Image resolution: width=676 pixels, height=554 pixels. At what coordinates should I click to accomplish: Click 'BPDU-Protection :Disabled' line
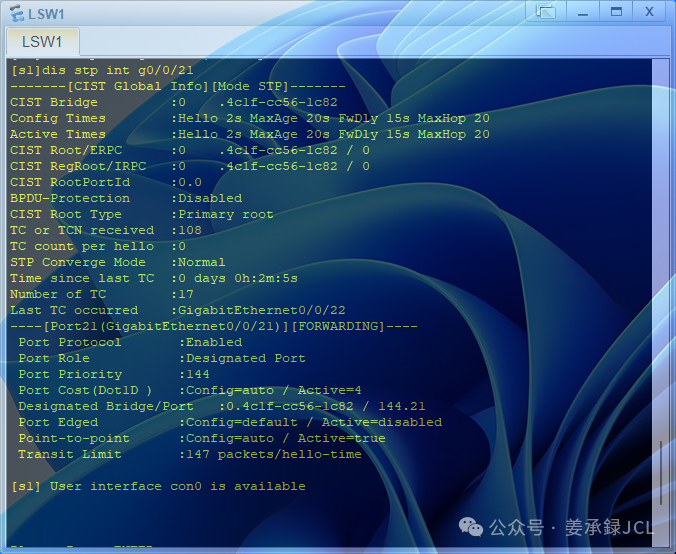126,198
